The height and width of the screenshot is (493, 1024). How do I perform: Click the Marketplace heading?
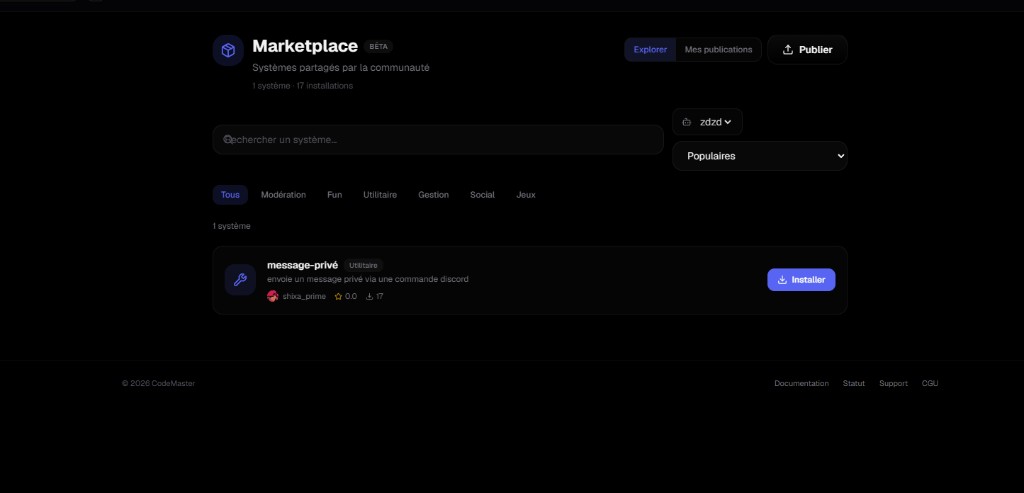[305, 46]
